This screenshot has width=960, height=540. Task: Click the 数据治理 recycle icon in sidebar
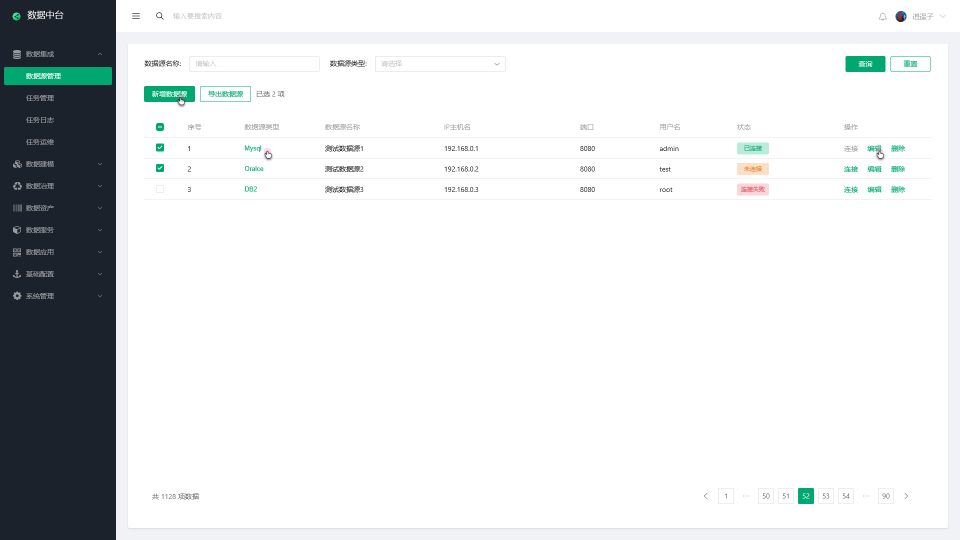[17, 186]
